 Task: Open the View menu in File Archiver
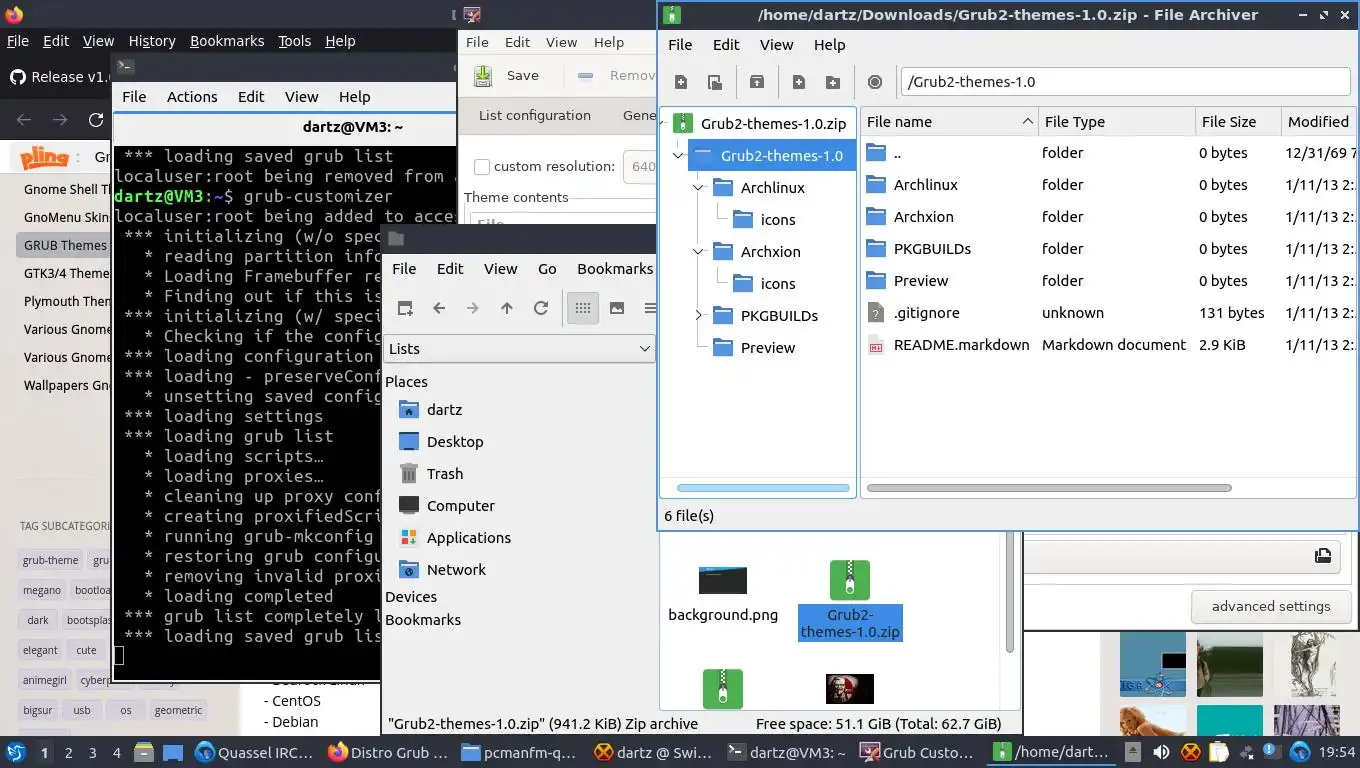776,45
